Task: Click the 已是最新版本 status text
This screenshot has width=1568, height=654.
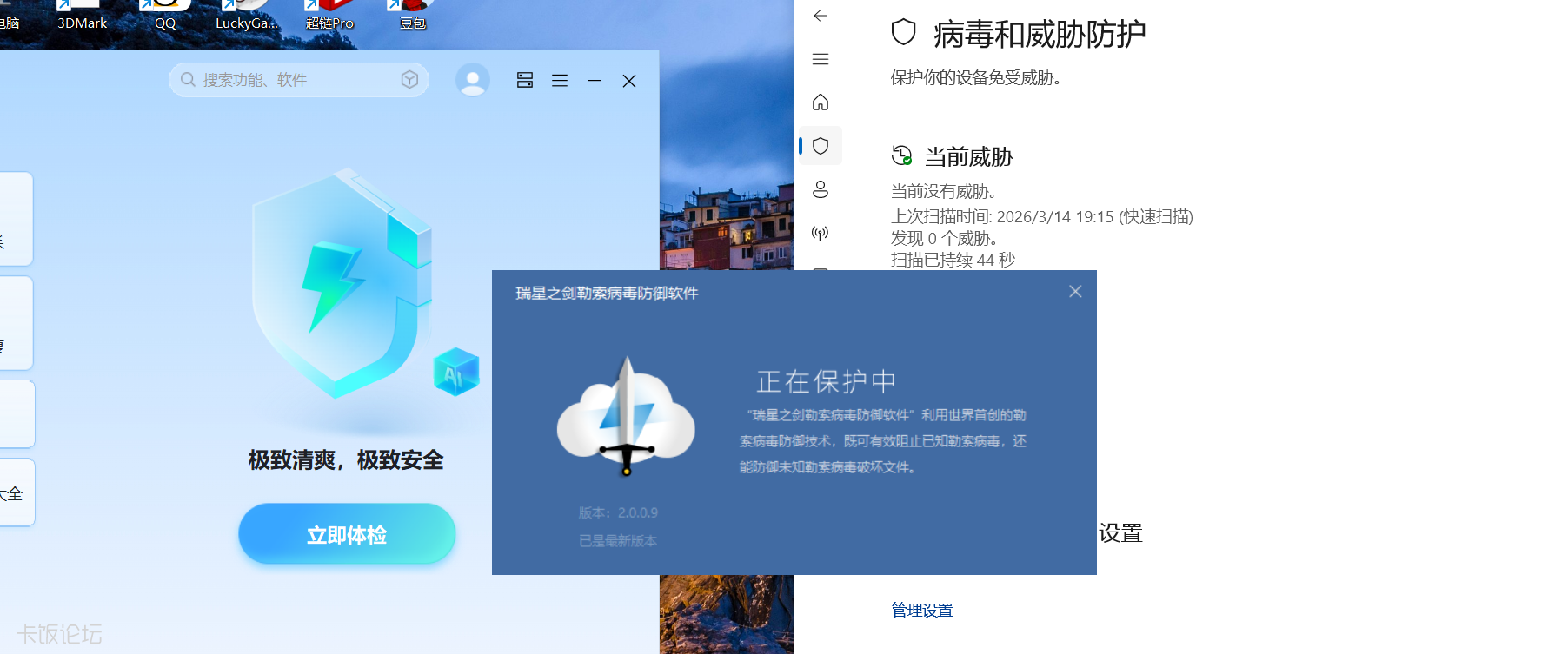Action: tap(618, 540)
